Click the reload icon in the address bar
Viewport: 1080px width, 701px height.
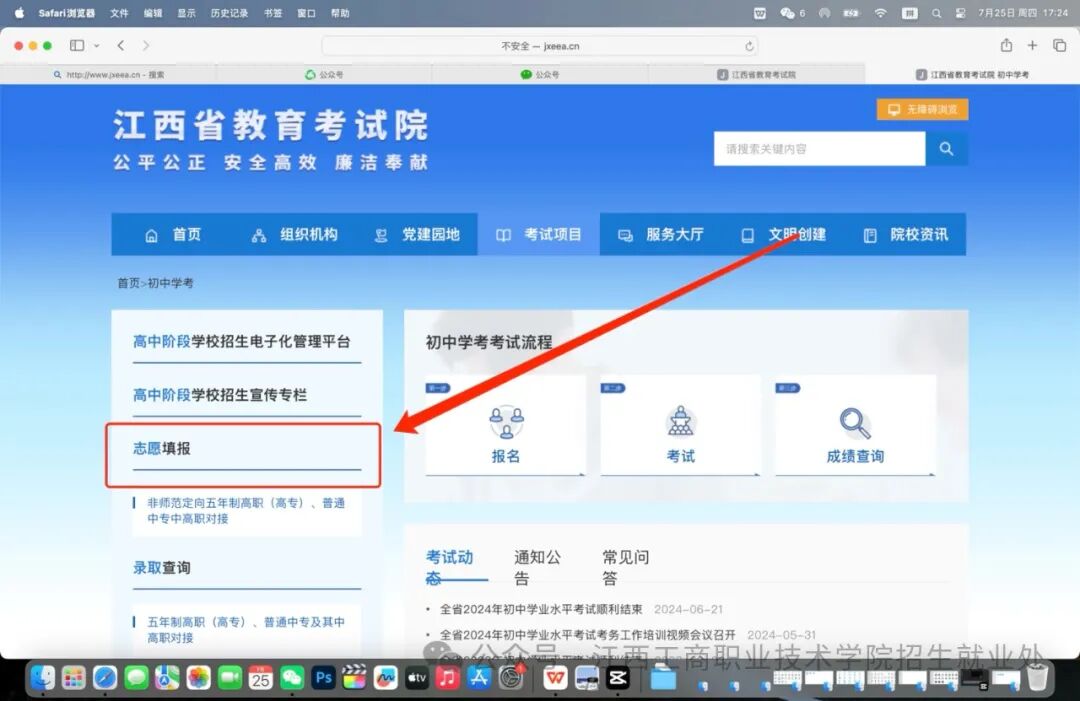pyautogui.click(x=751, y=45)
